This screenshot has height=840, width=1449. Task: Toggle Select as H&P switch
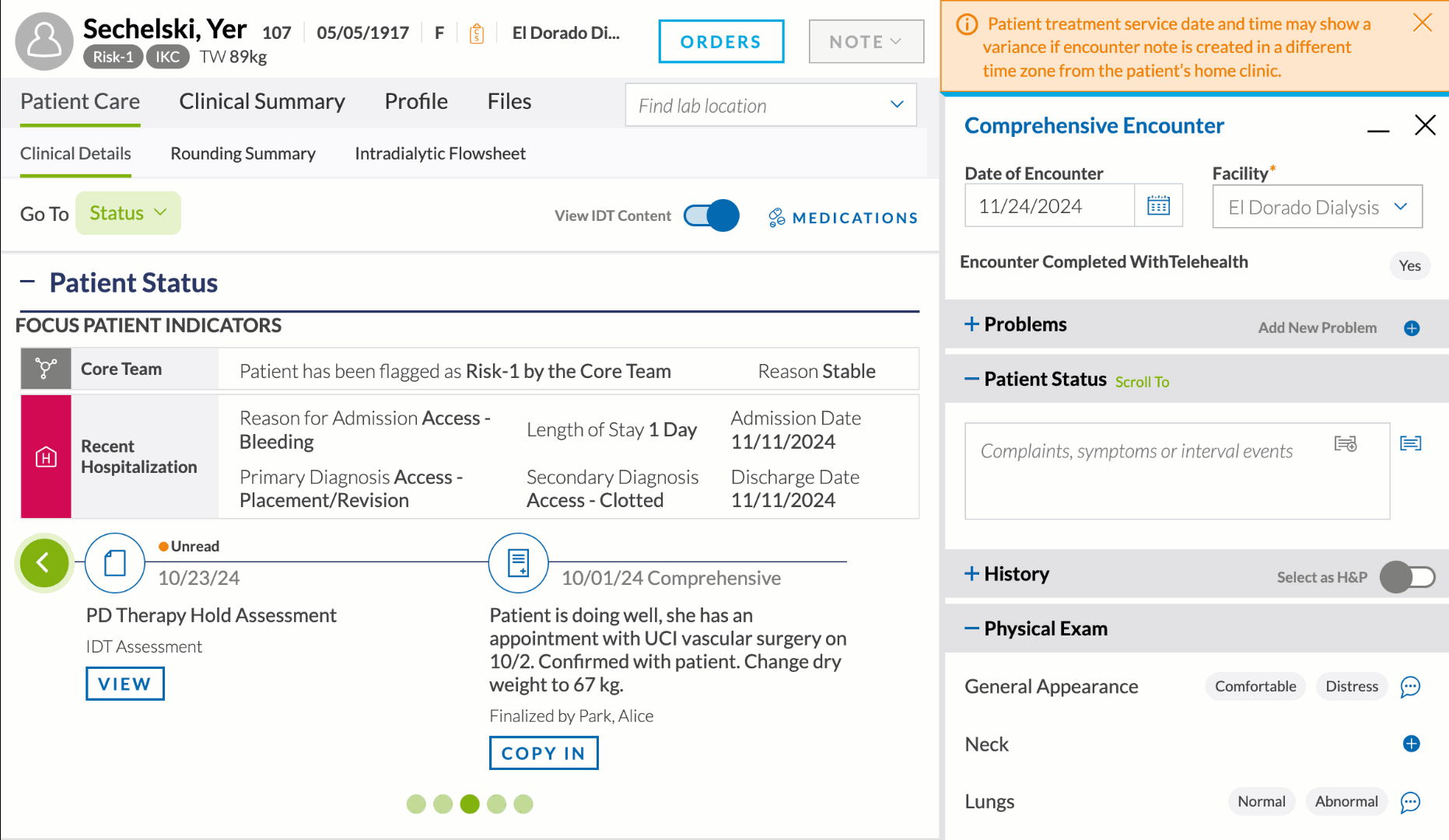[x=1408, y=577]
